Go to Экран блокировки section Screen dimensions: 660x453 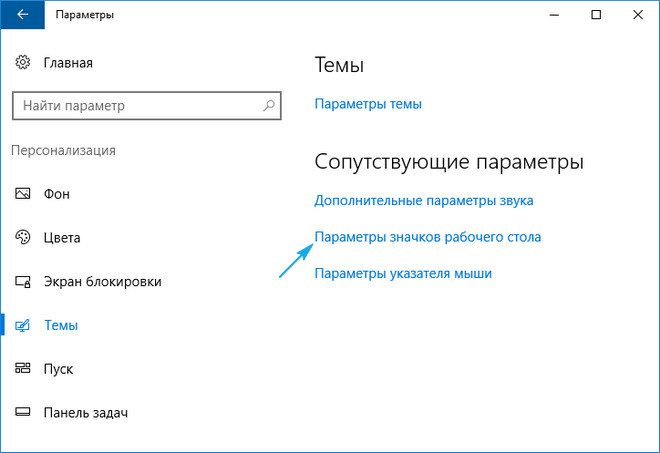[x=102, y=282]
